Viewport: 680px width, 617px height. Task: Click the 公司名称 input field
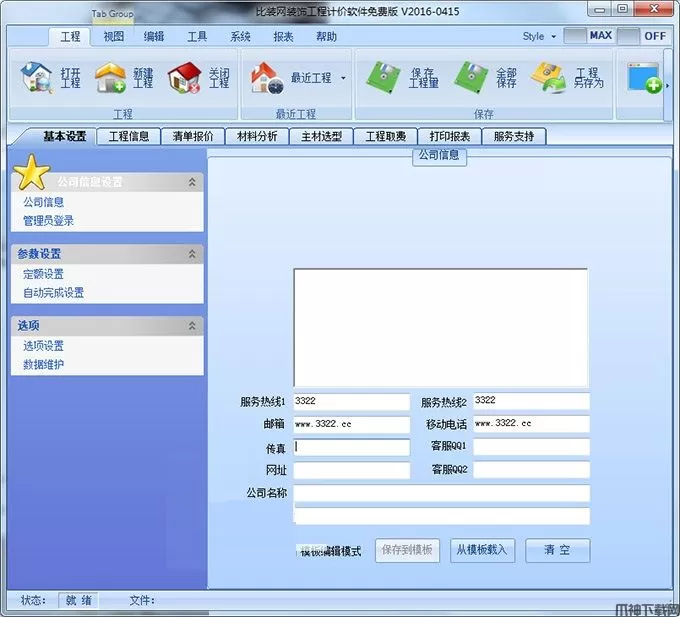441,493
